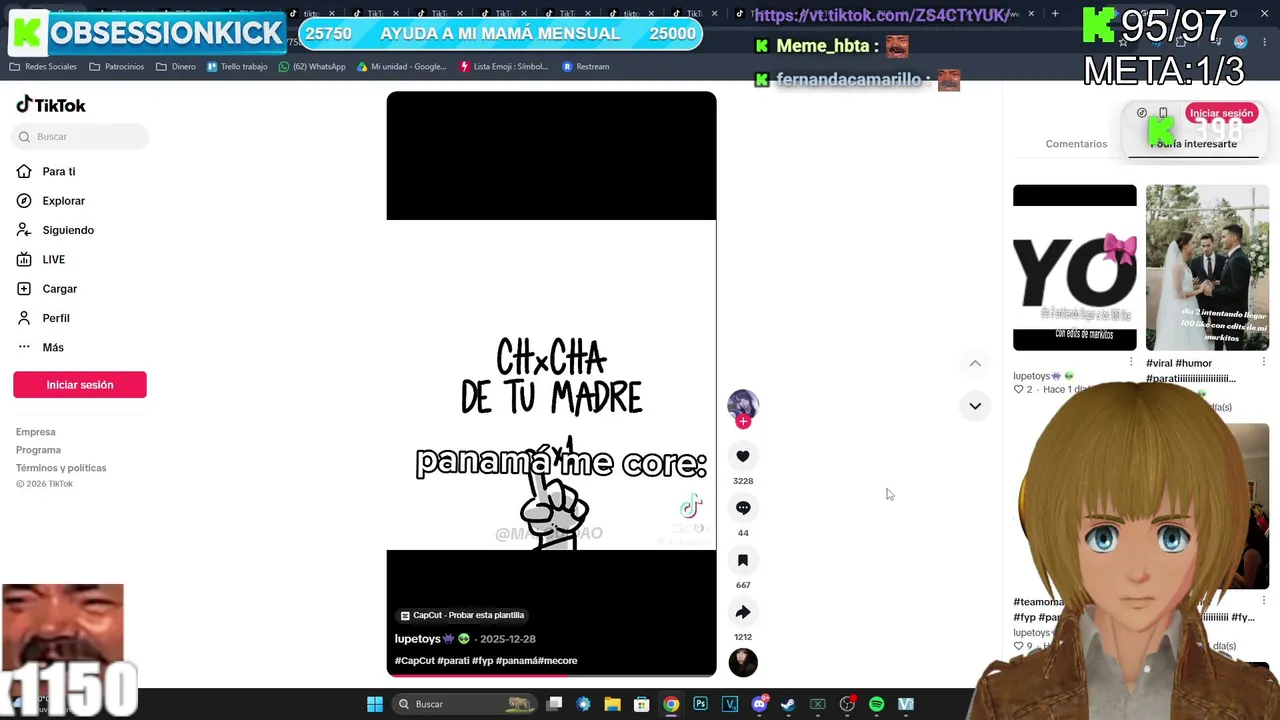
Task: Go to the next video arrow
Action: tap(975, 406)
